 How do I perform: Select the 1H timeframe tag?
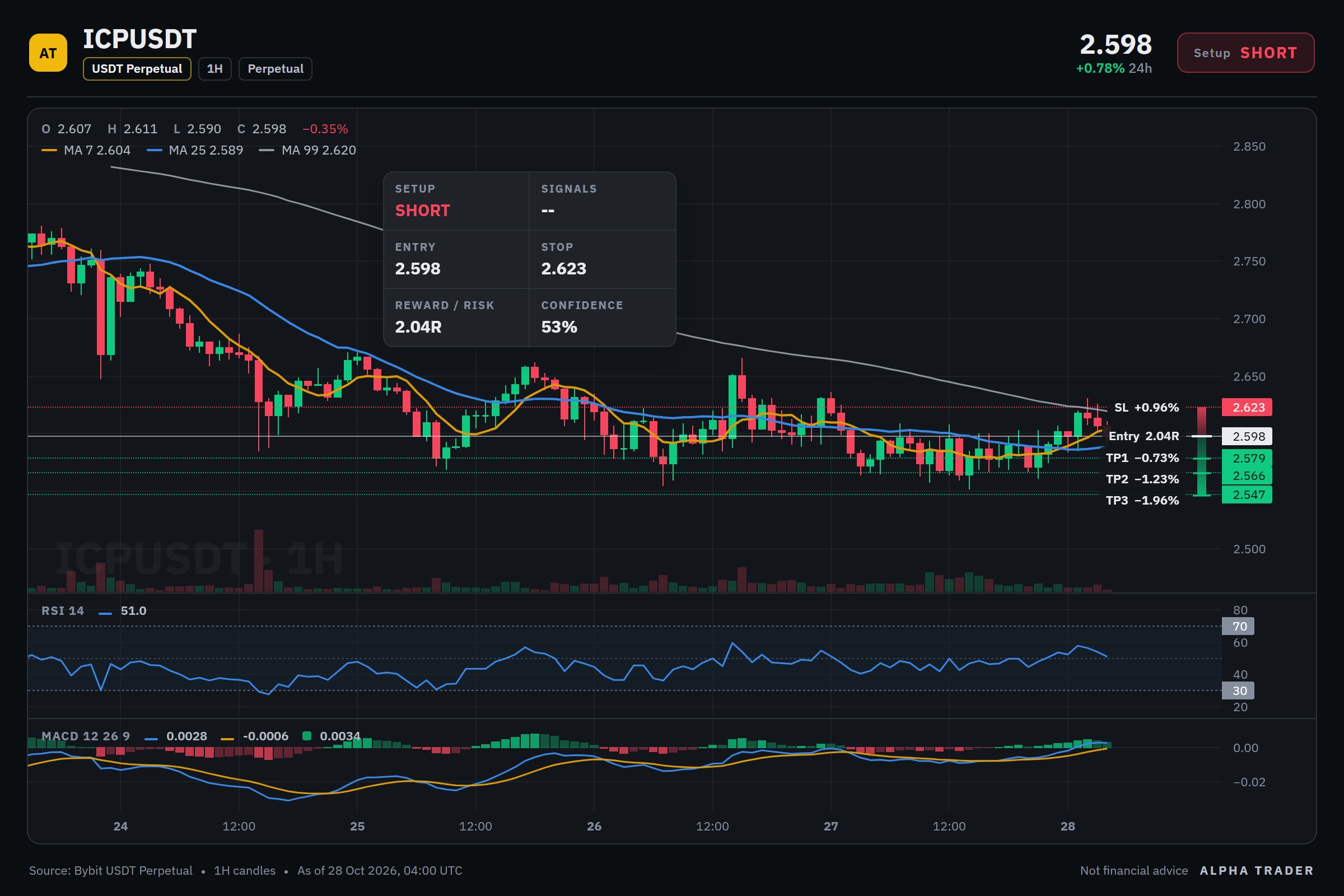(x=215, y=68)
